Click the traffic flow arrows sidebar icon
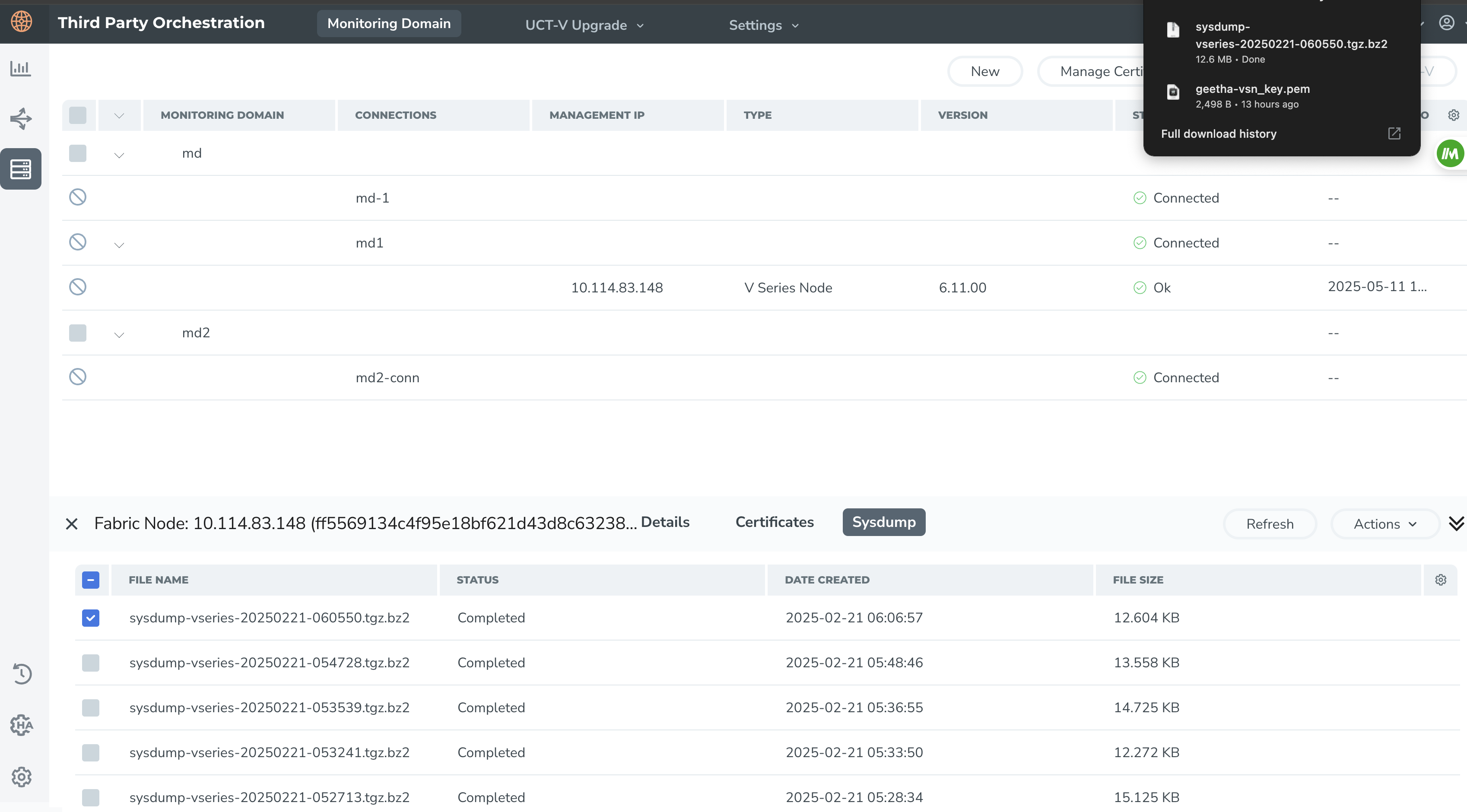Viewport: 1467px width, 812px height. pos(20,118)
